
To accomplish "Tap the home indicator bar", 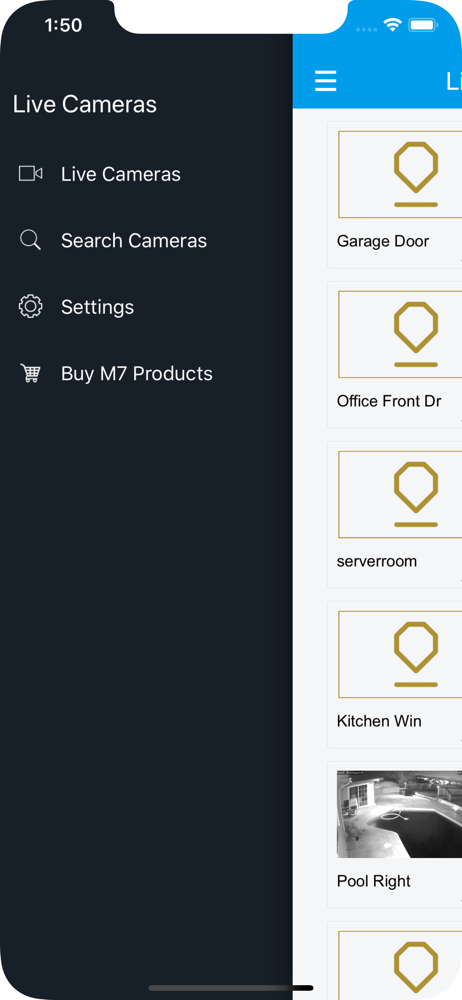I will pos(231,988).
